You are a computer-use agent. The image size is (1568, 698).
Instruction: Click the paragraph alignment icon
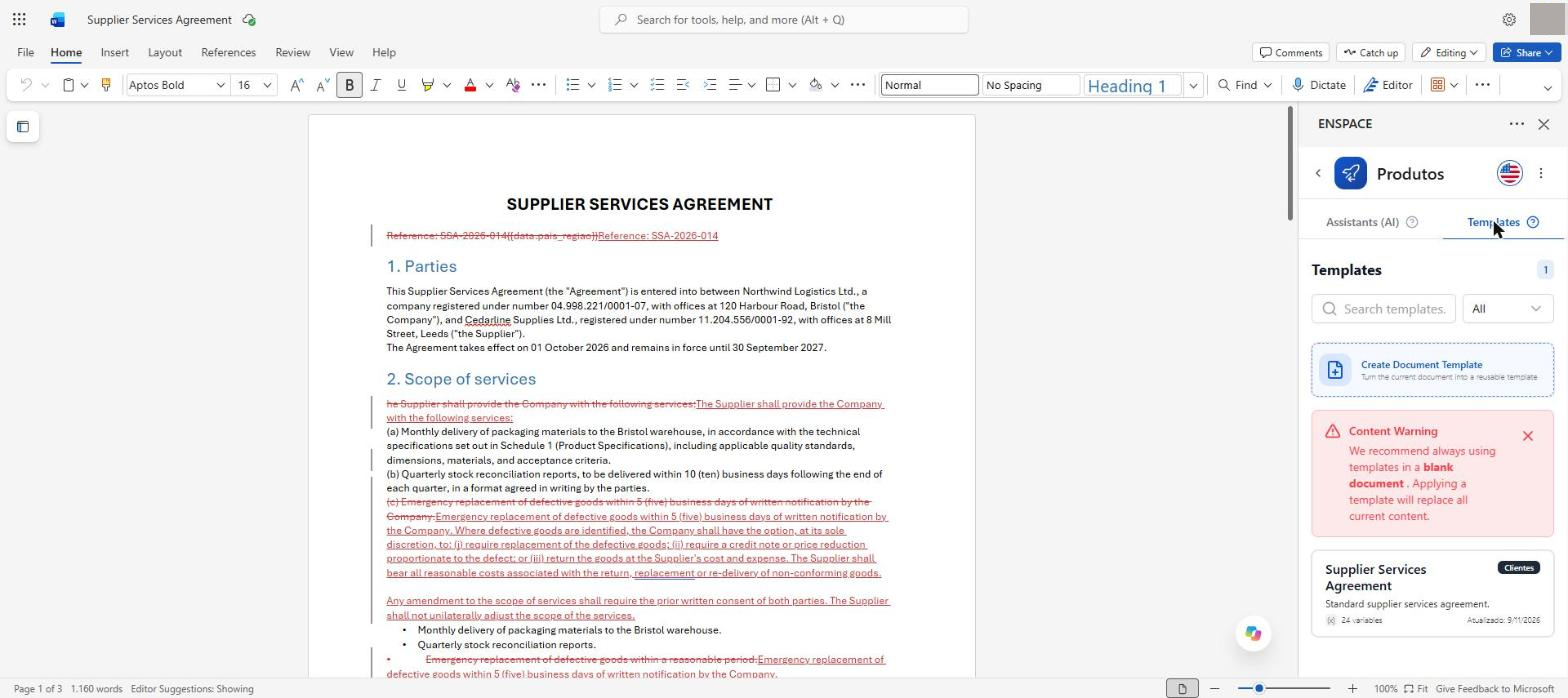point(735,85)
